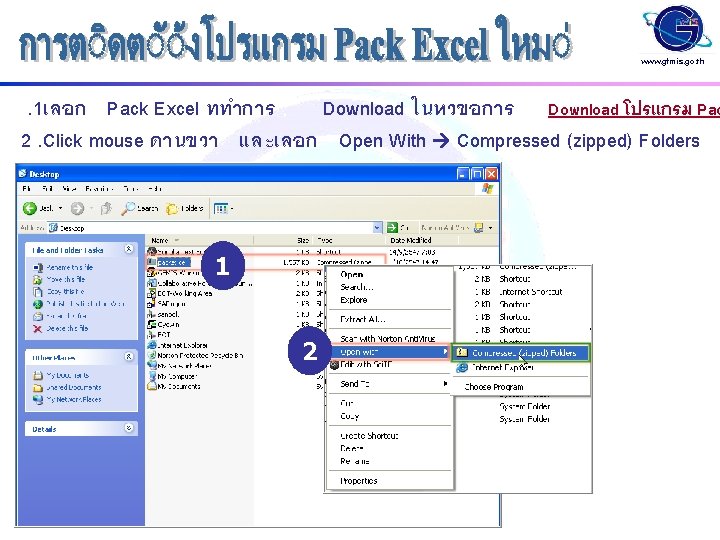The image size is (720, 540).
Task: Expand the Details panel
Action: (129, 428)
